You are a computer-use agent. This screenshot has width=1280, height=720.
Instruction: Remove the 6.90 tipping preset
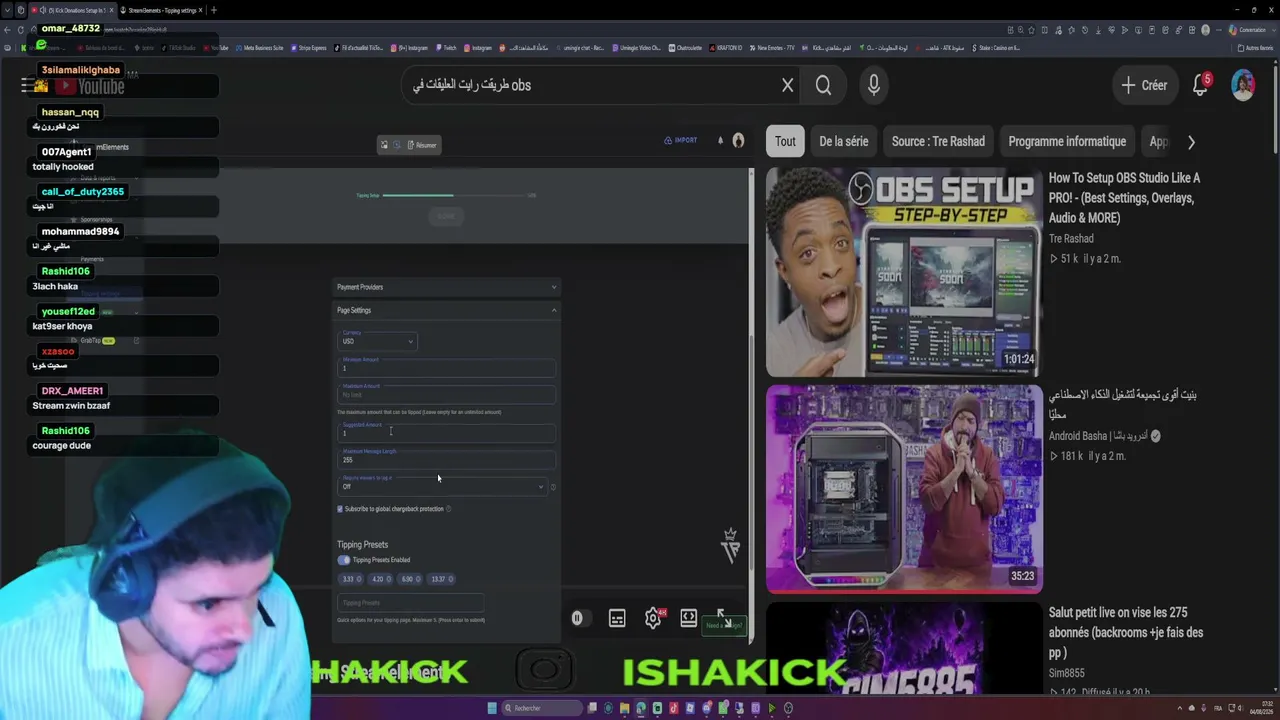[418, 579]
